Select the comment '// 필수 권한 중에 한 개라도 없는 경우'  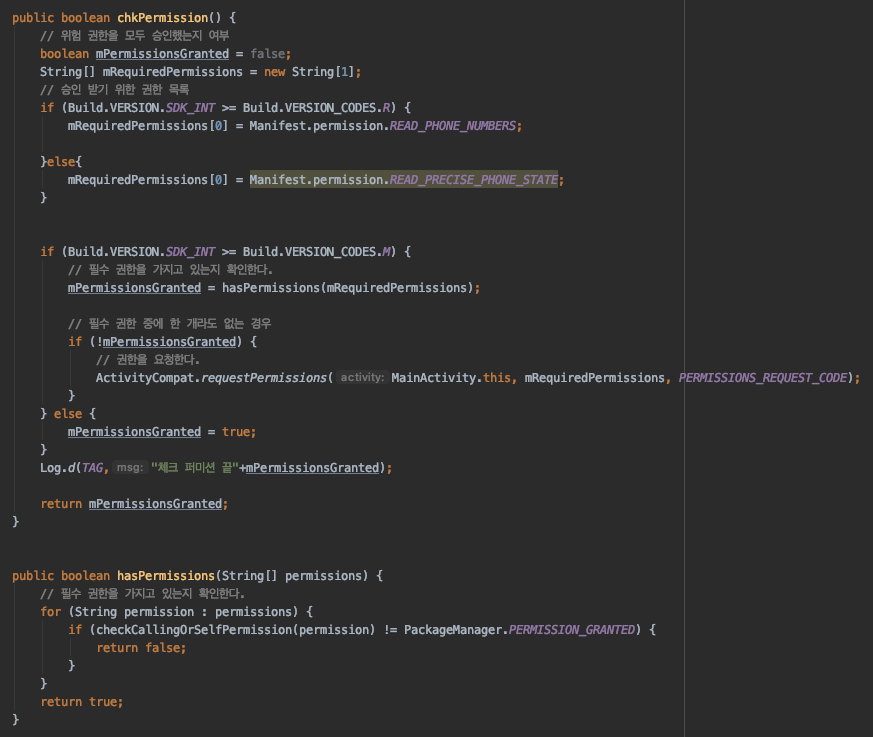[169, 323]
